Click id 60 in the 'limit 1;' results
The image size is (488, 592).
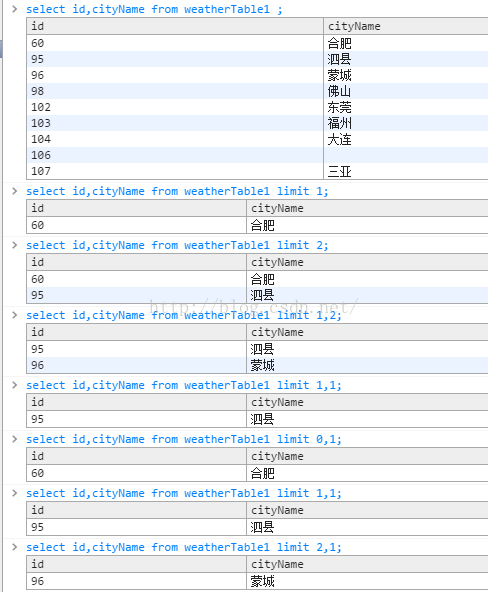[137, 225]
